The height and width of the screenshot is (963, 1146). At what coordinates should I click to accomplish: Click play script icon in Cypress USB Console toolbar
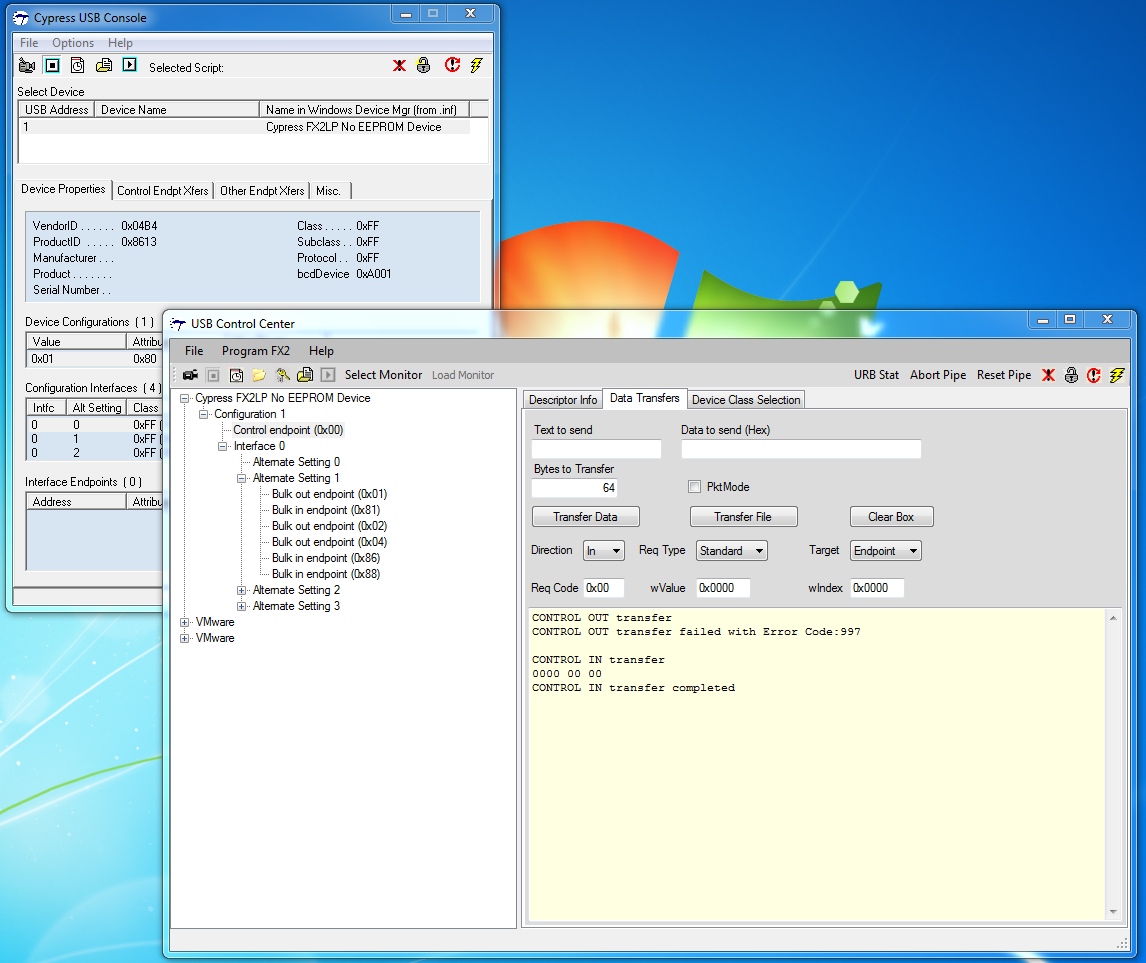129,65
